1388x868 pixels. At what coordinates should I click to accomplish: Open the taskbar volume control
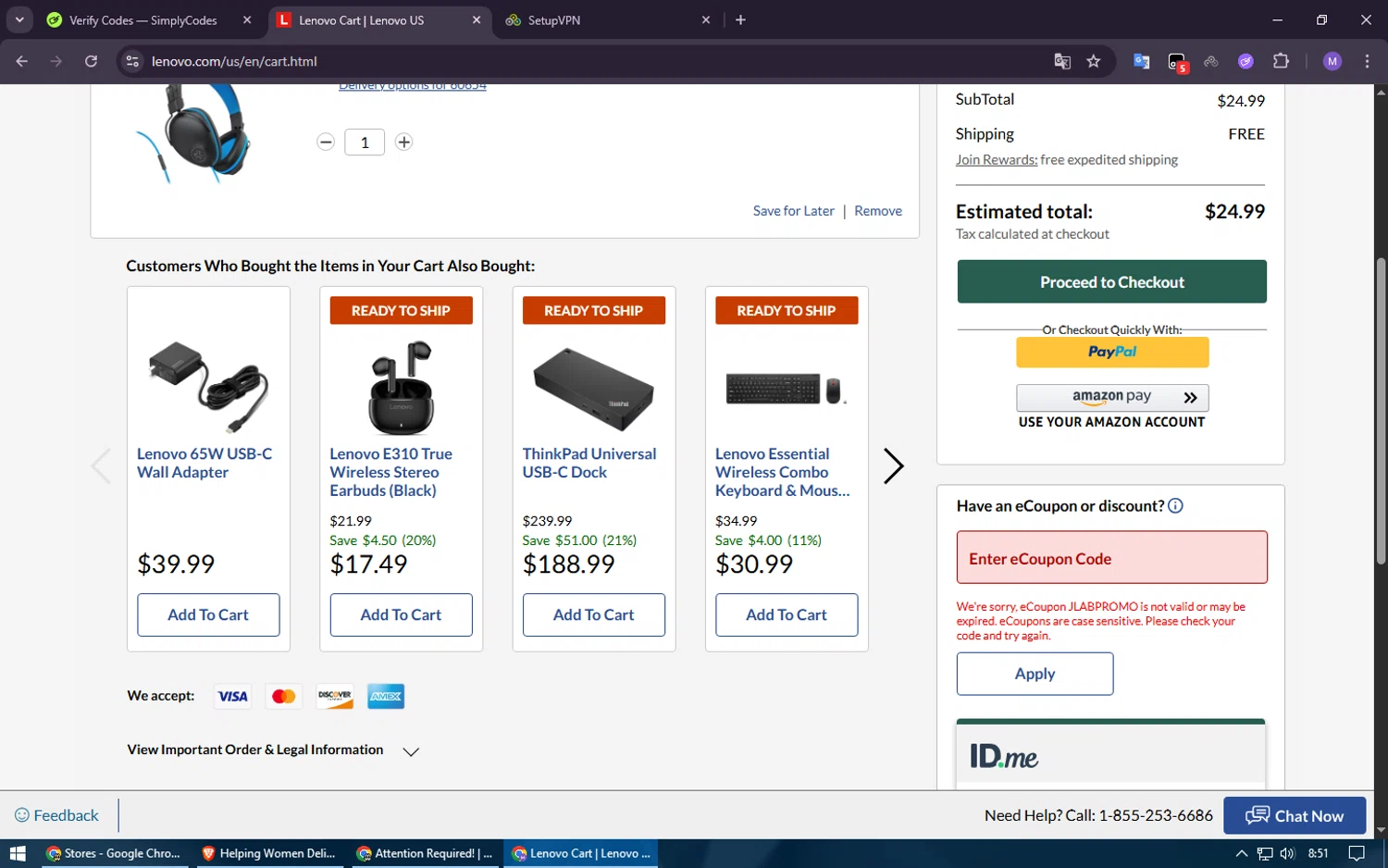1287,853
